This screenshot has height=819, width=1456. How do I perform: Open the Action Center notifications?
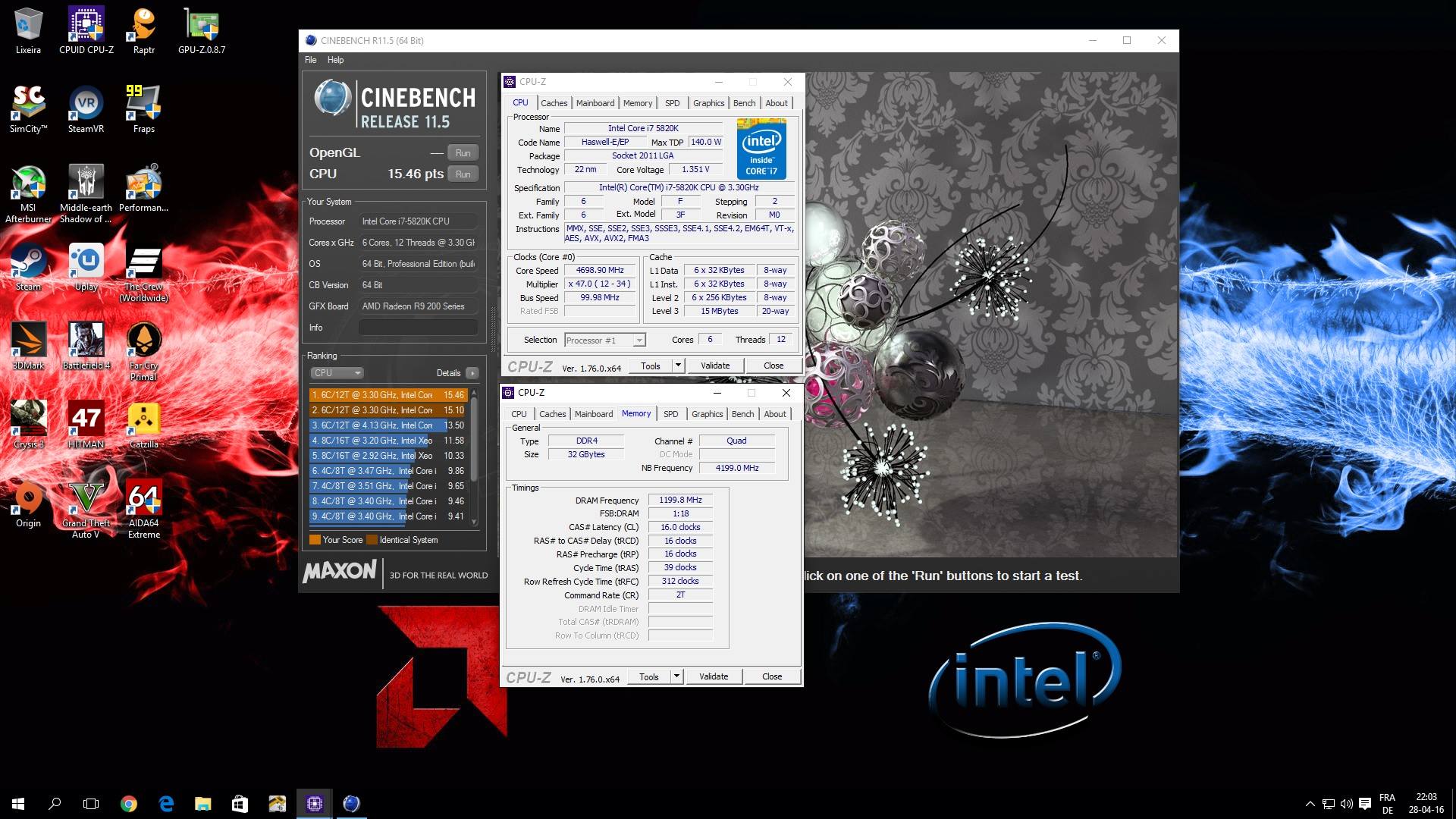[x=1365, y=804]
